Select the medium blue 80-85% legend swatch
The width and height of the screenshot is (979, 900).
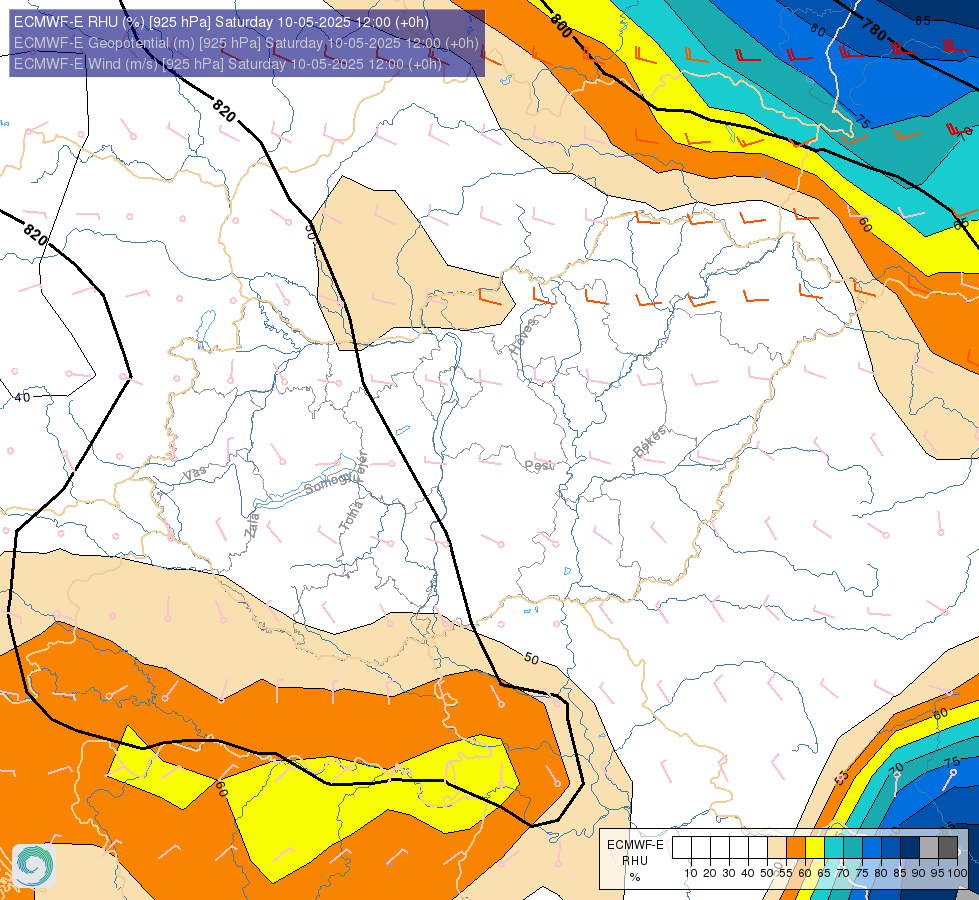(891, 848)
